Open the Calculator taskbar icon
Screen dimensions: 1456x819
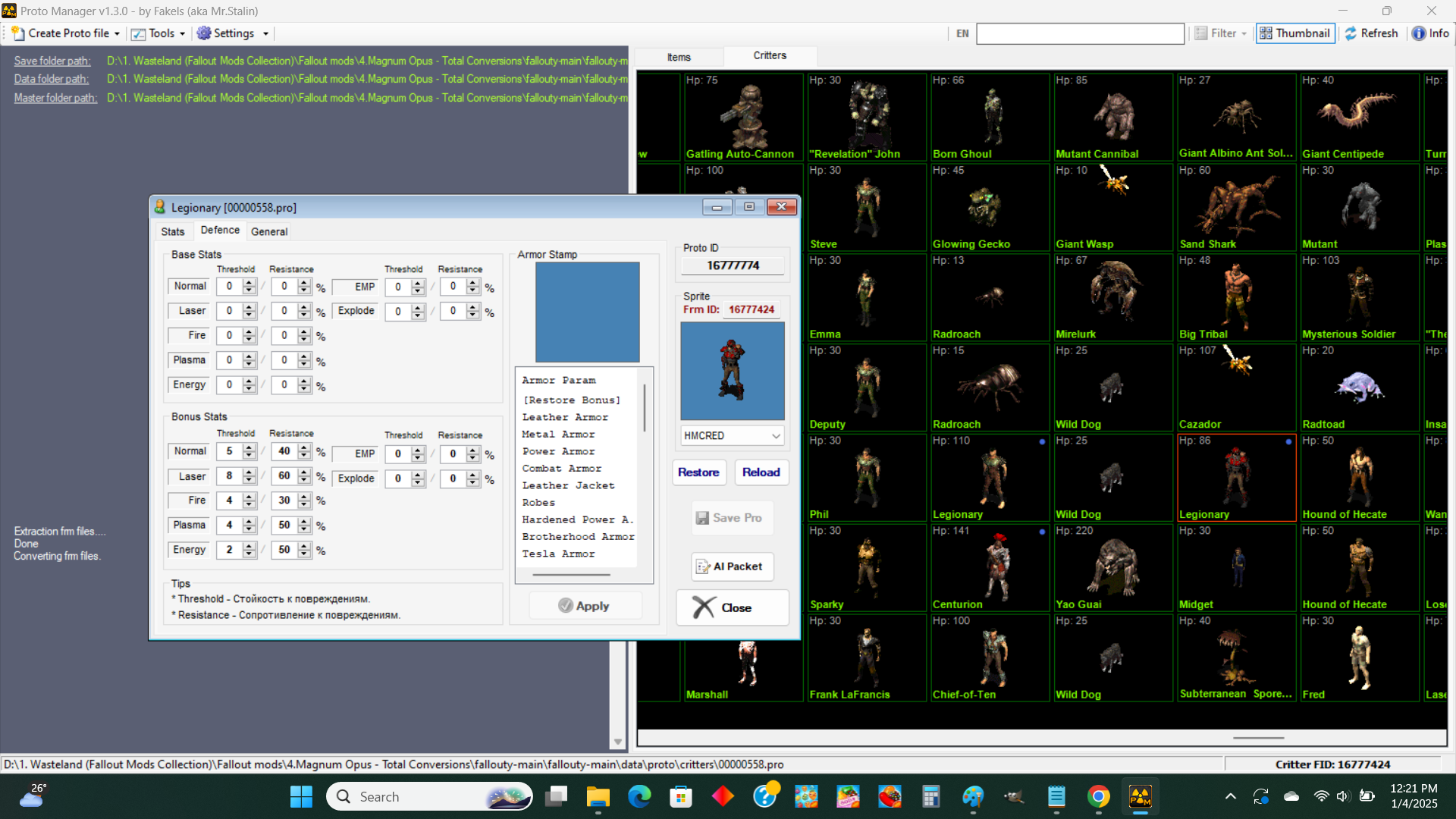coord(931,796)
